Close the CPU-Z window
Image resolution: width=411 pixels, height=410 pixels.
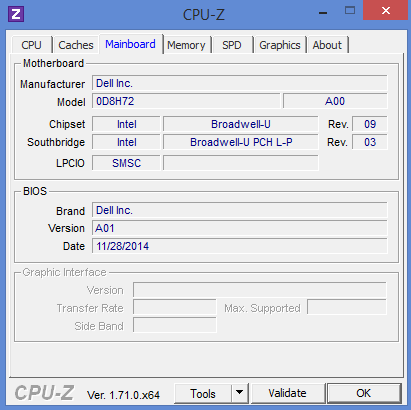point(386,10)
